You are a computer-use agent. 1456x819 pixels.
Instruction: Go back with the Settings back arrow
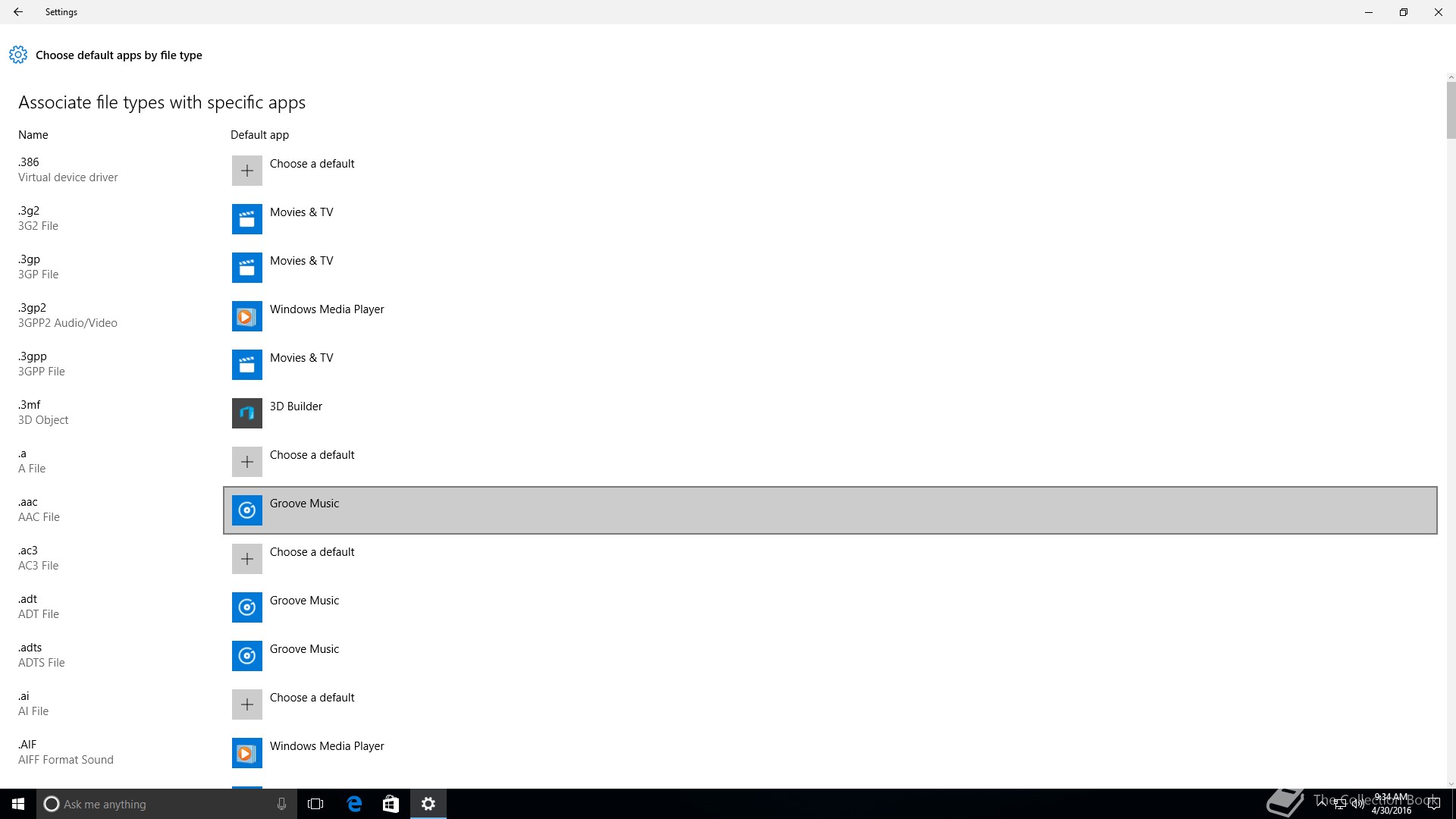[18, 12]
